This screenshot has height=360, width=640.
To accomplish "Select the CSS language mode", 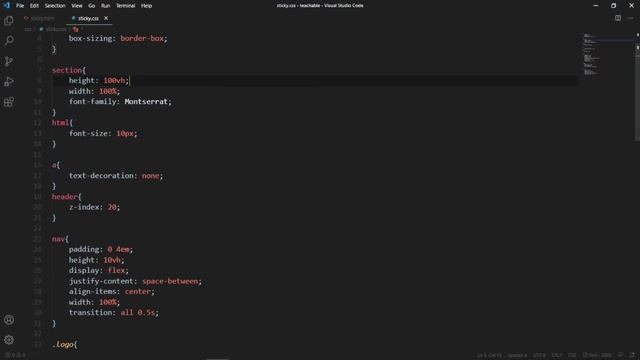I will point(572,355).
